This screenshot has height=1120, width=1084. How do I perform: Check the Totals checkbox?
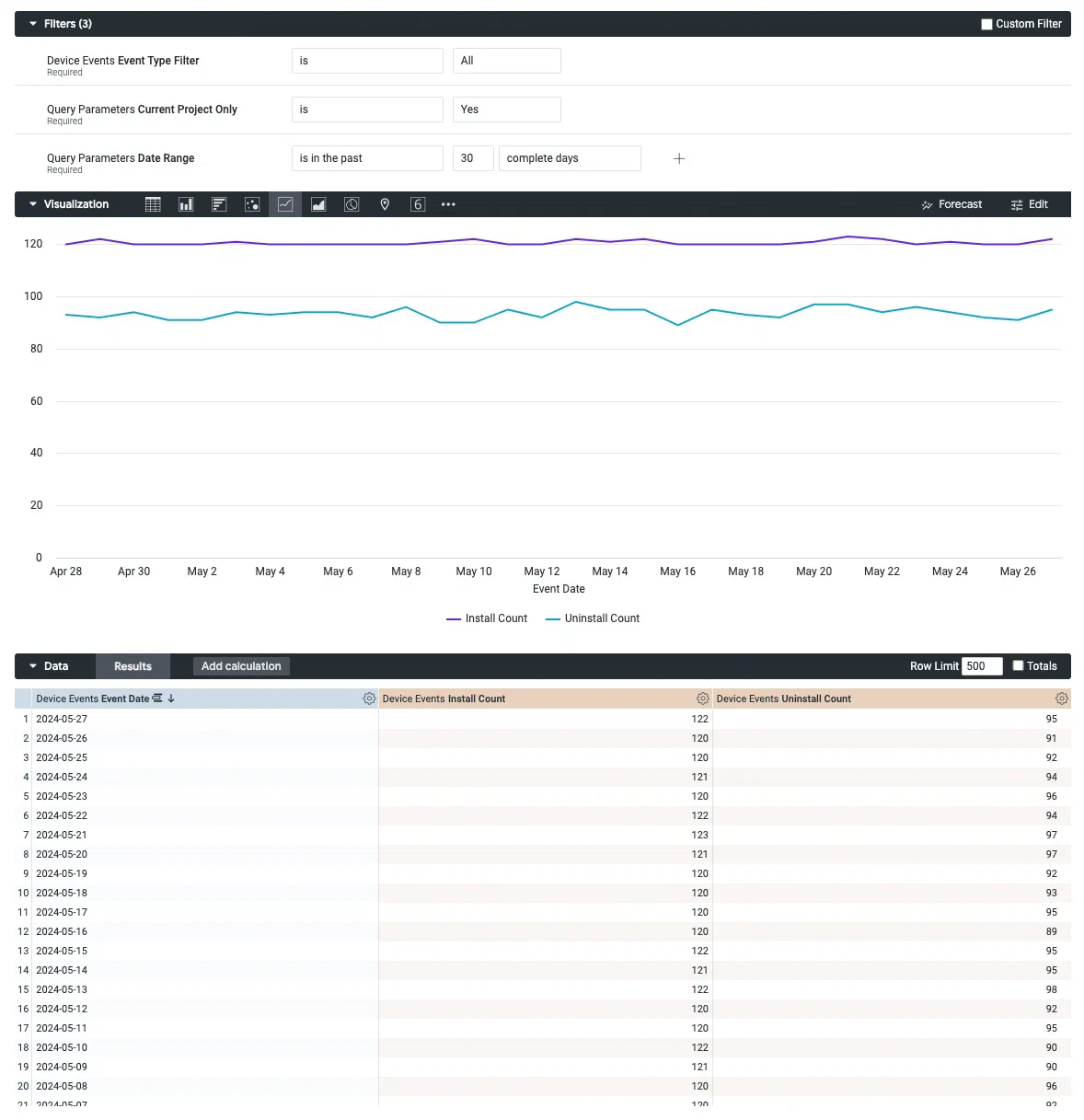(1020, 665)
